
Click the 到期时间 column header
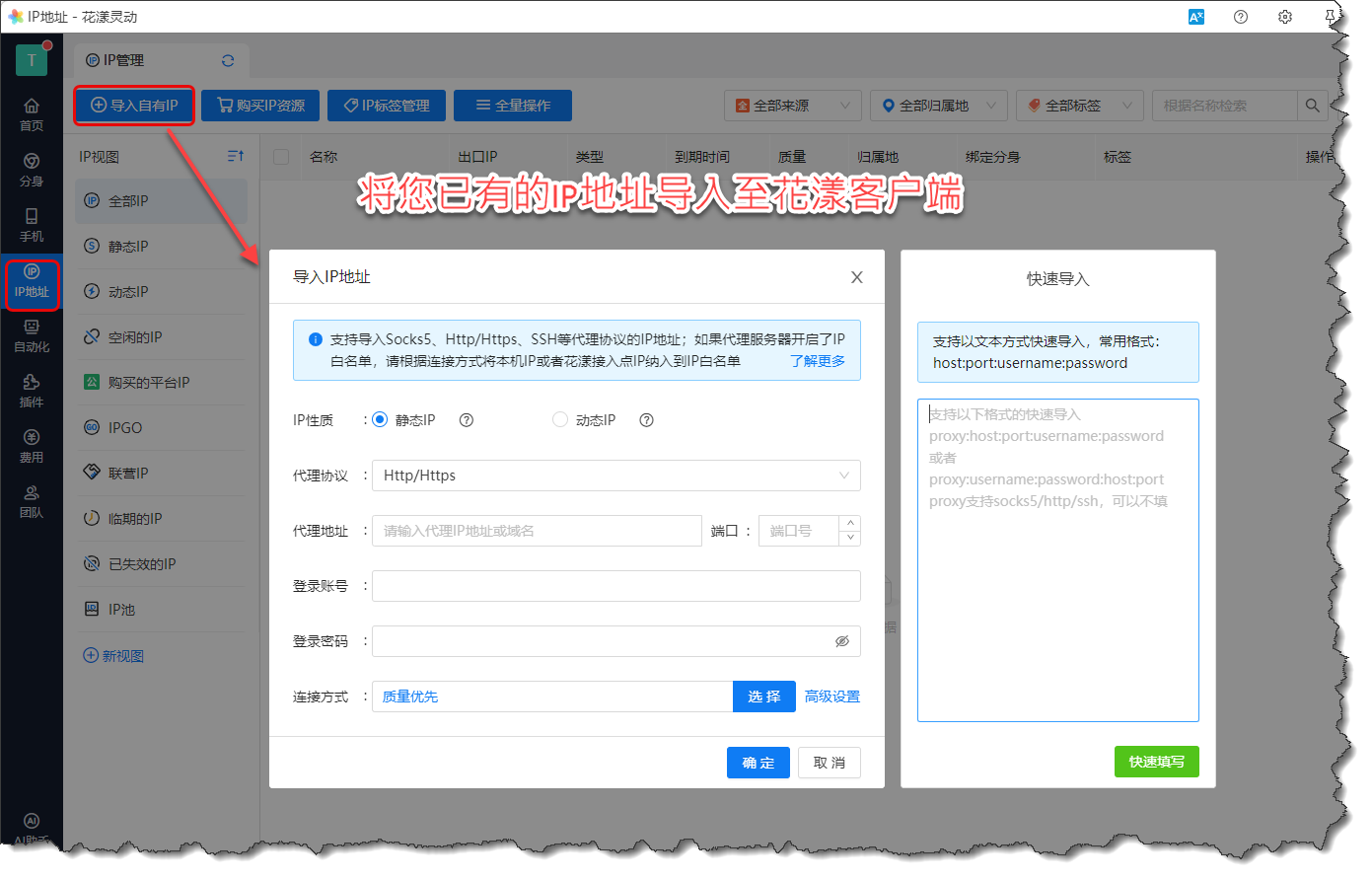[702, 157]
